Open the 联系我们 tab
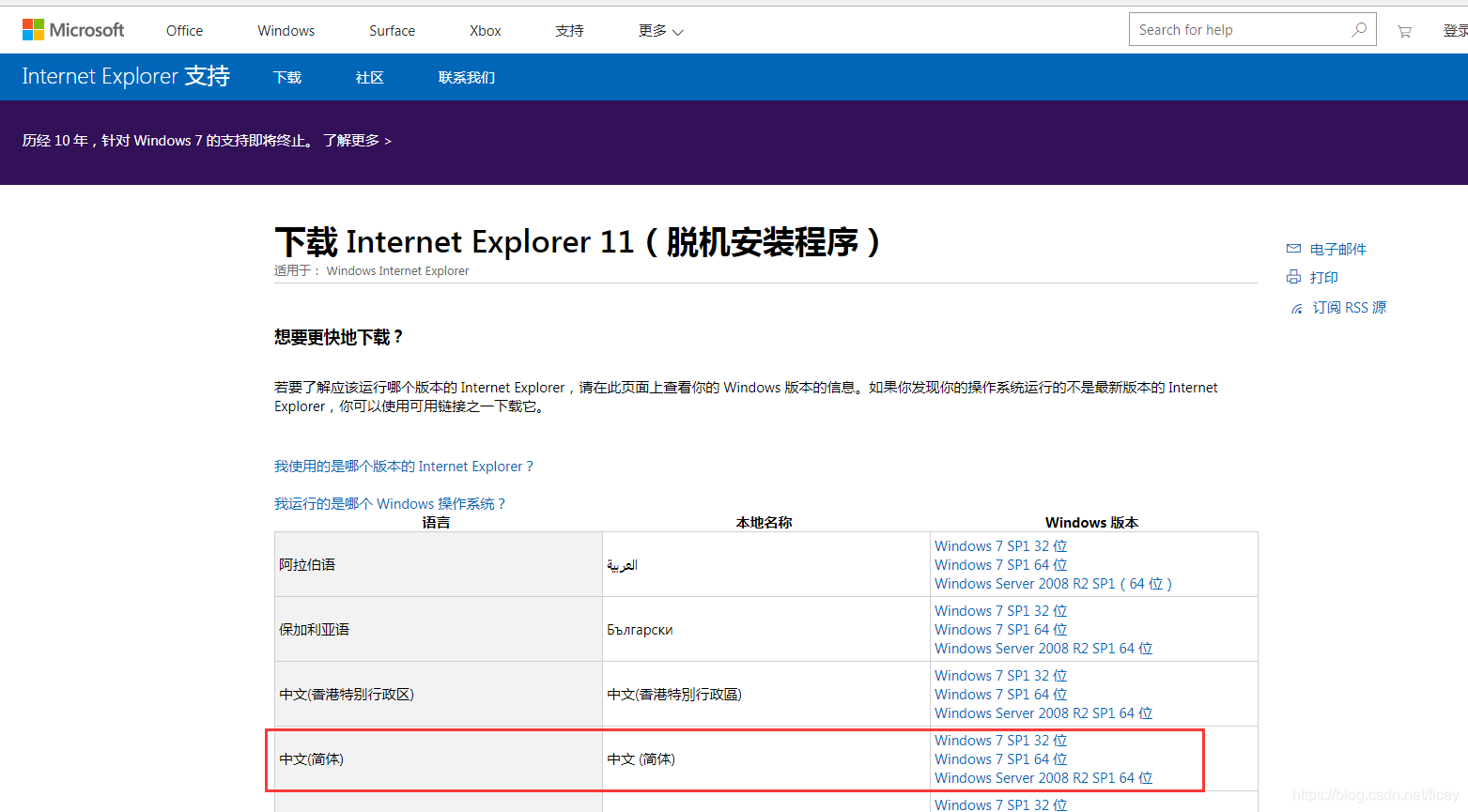 [466, 77]
